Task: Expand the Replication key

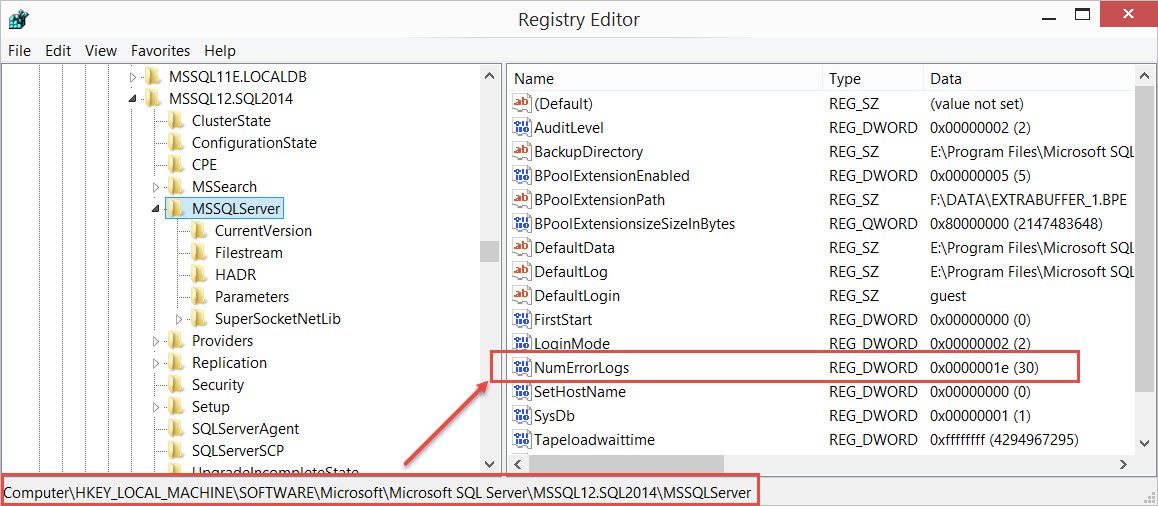Action: tap(156, 363)
